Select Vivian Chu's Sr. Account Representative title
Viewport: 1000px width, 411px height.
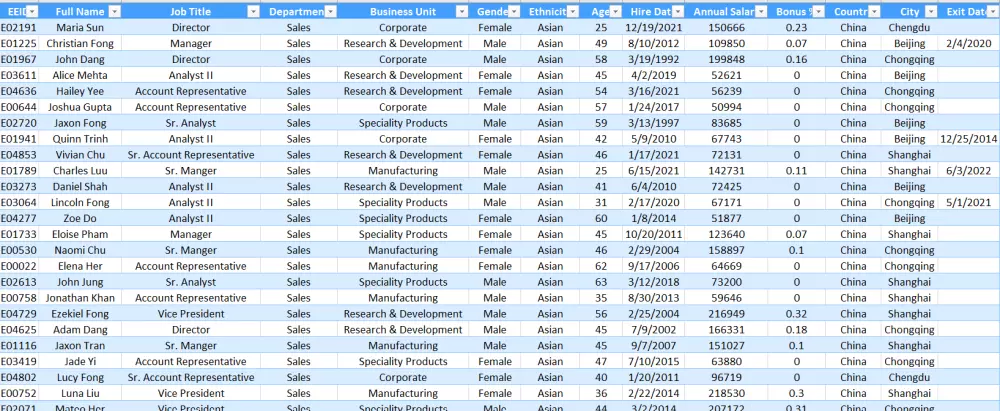(x=191, y=155)
